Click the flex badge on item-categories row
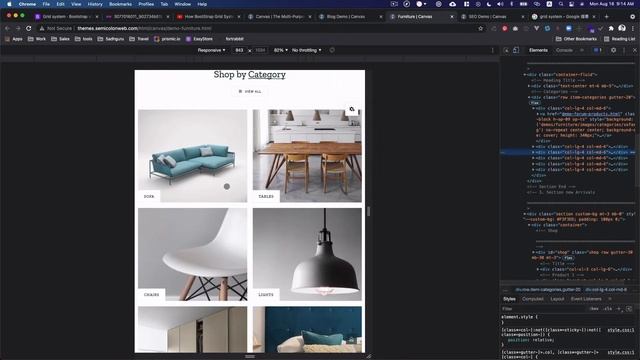The image size is (640, 360). (535, 103)
